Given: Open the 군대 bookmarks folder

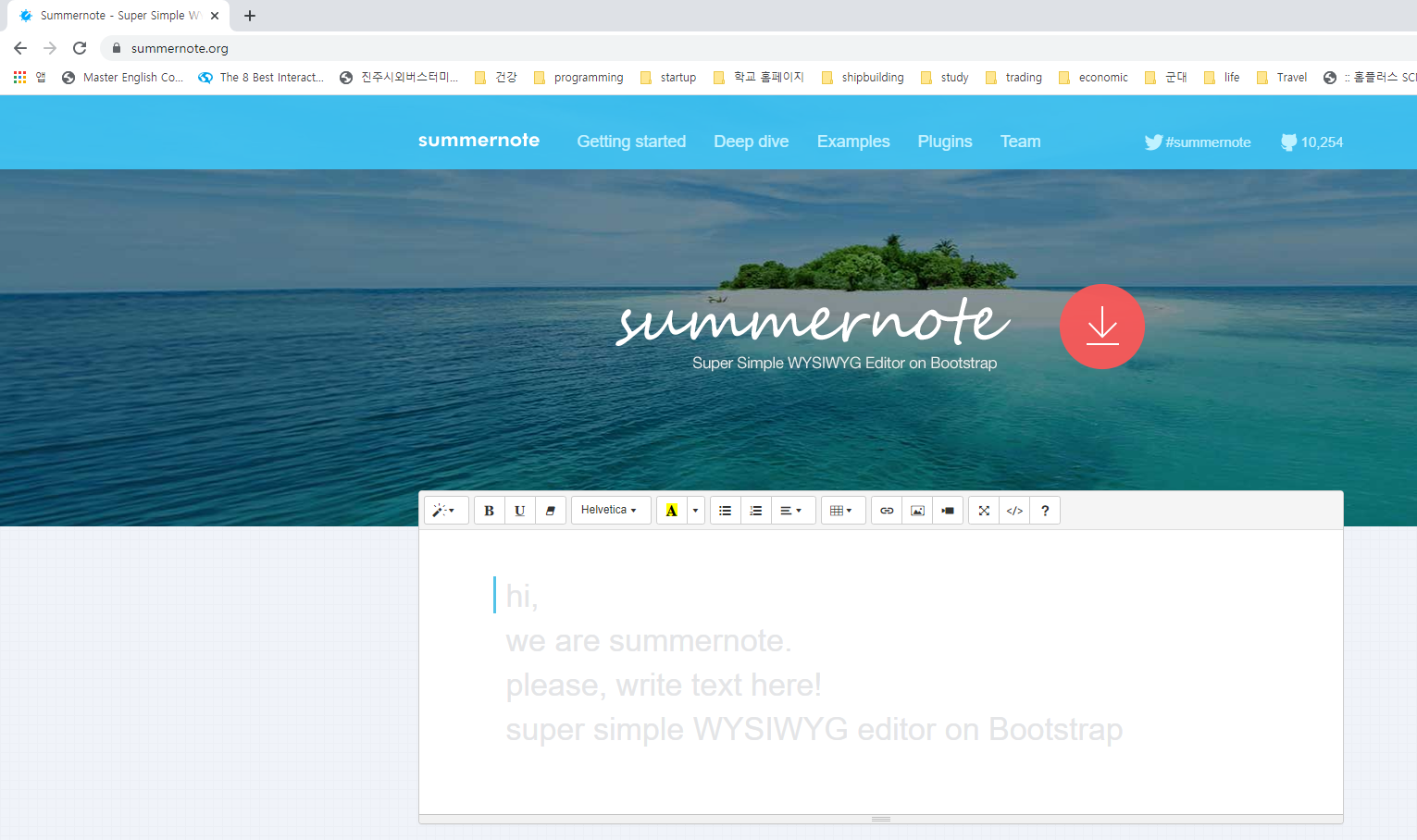Looking at the screenshot, I should 1166,78.
